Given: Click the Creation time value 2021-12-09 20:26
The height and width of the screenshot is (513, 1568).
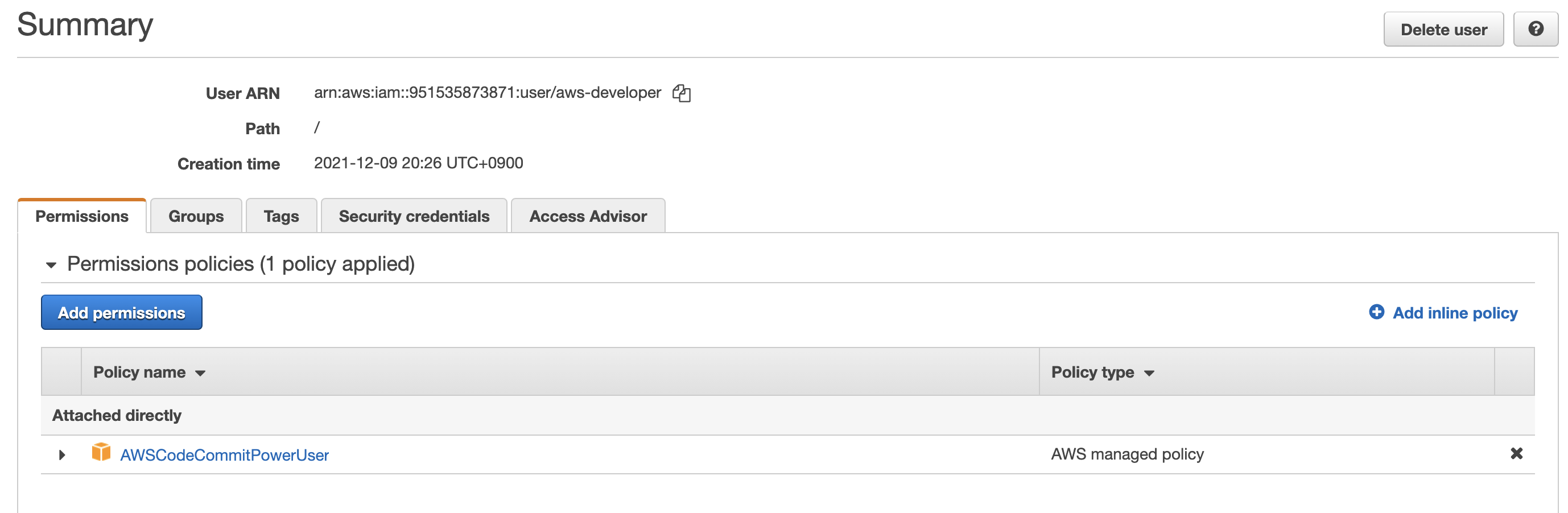Looking at the screenshot, I should (x=418, y=163).
